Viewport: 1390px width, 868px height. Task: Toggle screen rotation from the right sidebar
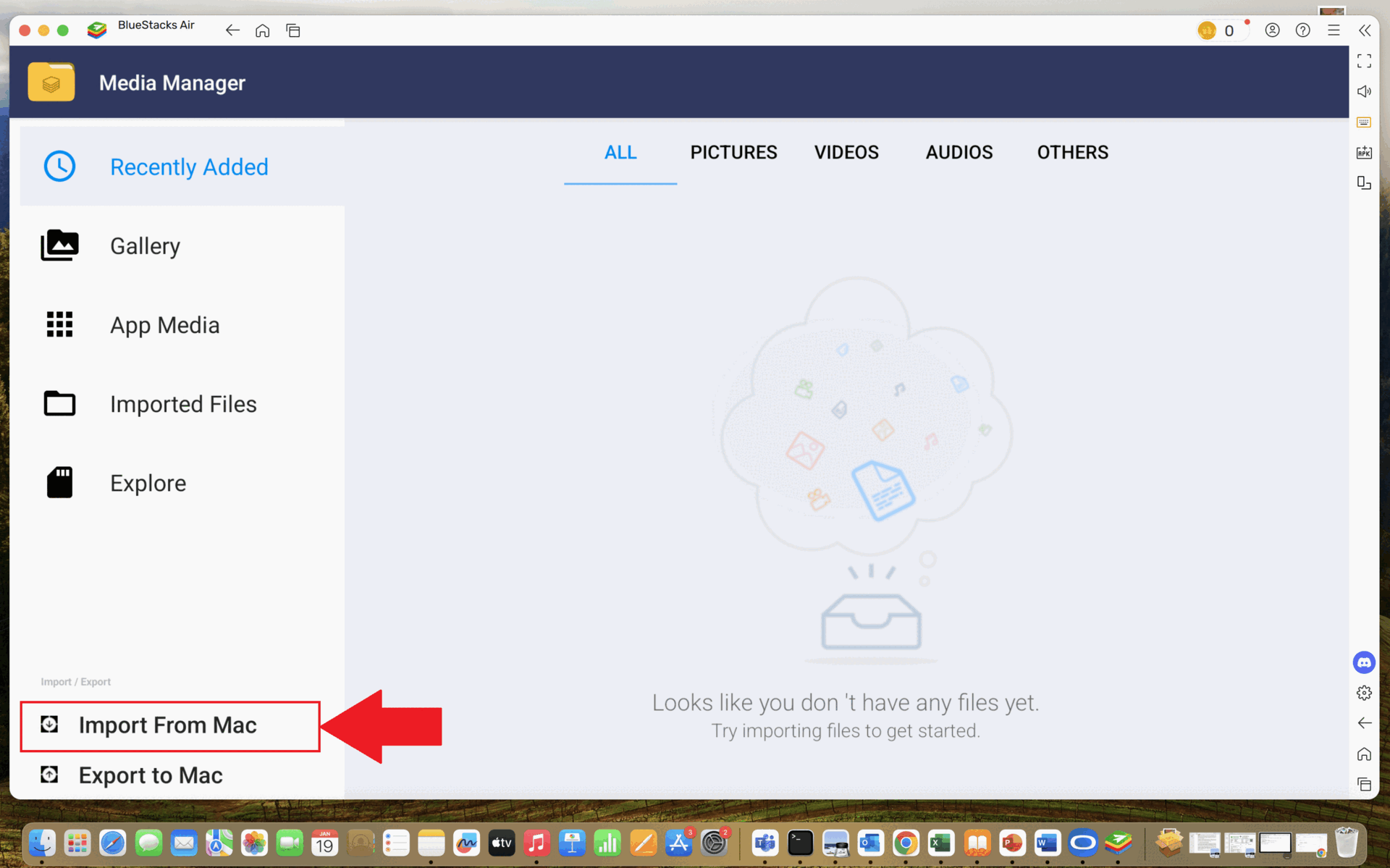pos(1364,183)
